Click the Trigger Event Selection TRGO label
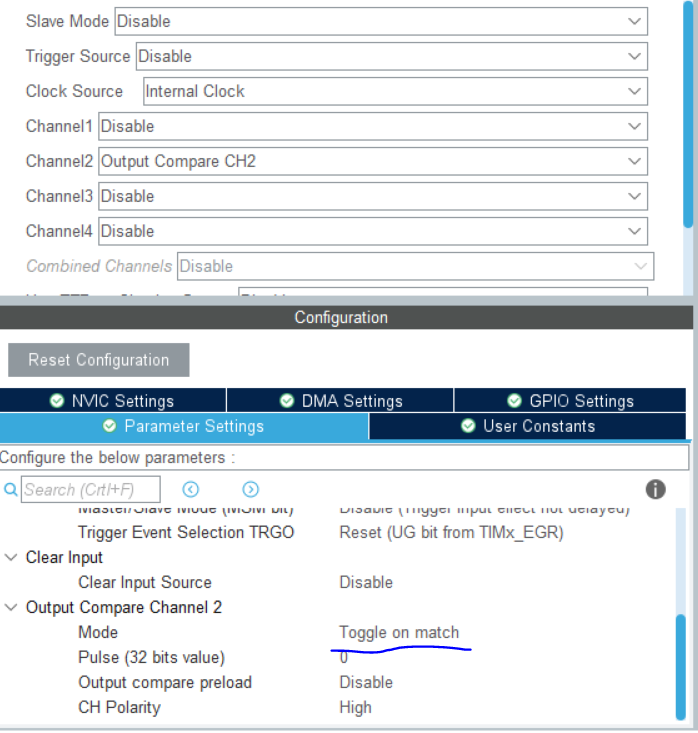The width and height of the screenshot is (698, 733). (186, 532)
